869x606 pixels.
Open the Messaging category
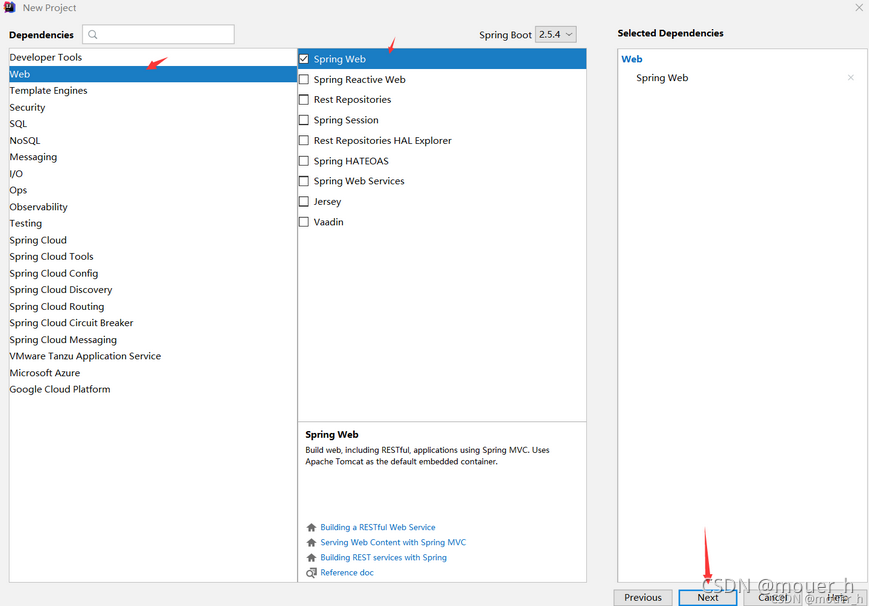pos(153,157)
